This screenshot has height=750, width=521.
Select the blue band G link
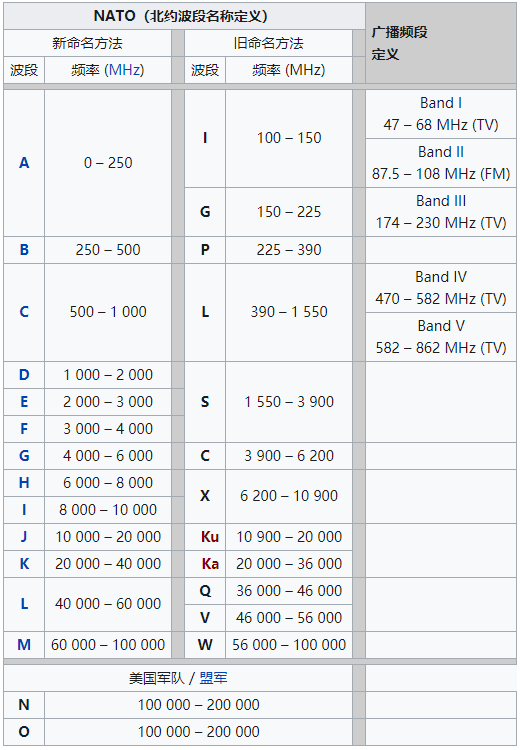pos(24,456)
